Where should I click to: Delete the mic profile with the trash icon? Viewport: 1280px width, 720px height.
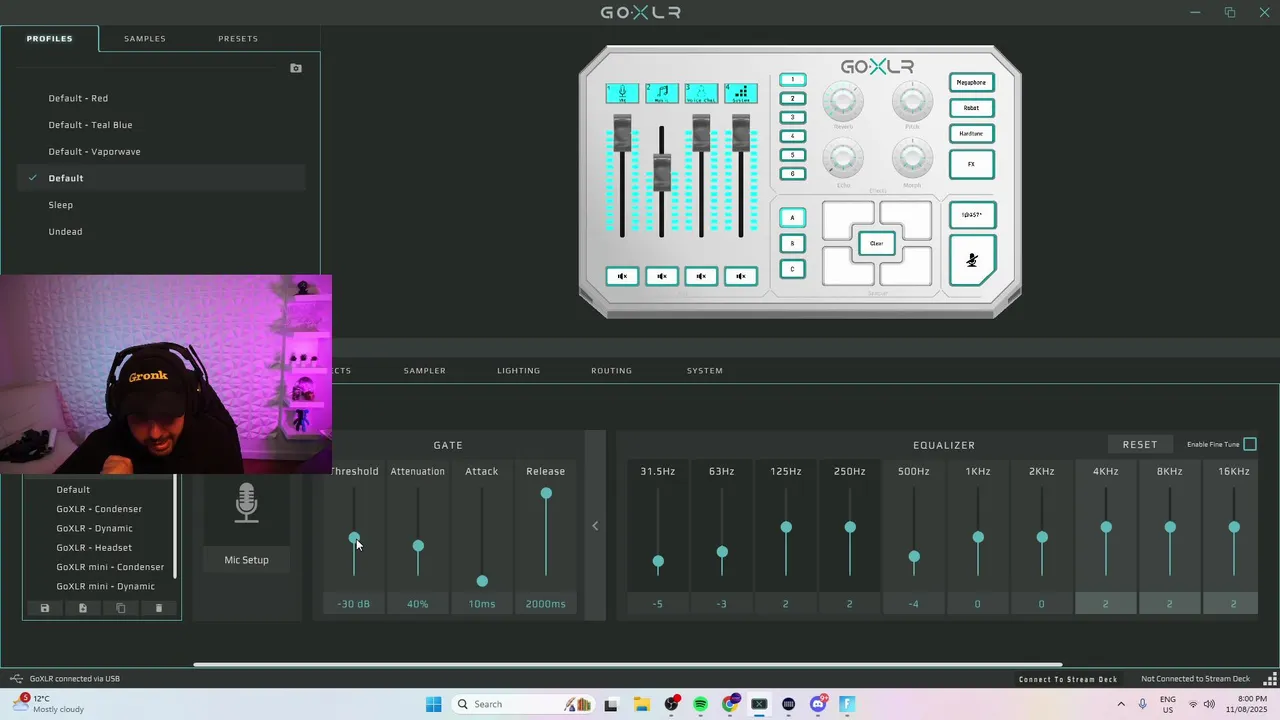pos(158,608)
